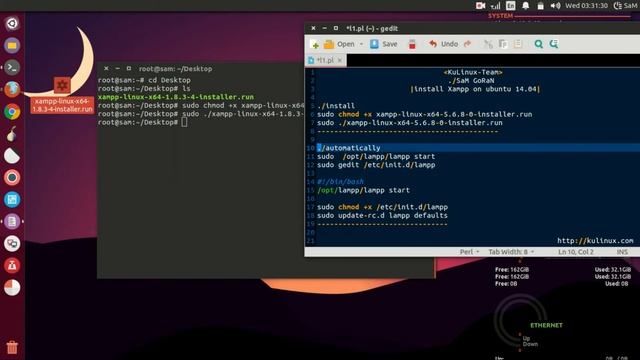Redo the last action in gedit
Viewport: 640px width, 360px height.
pos(468,44)
